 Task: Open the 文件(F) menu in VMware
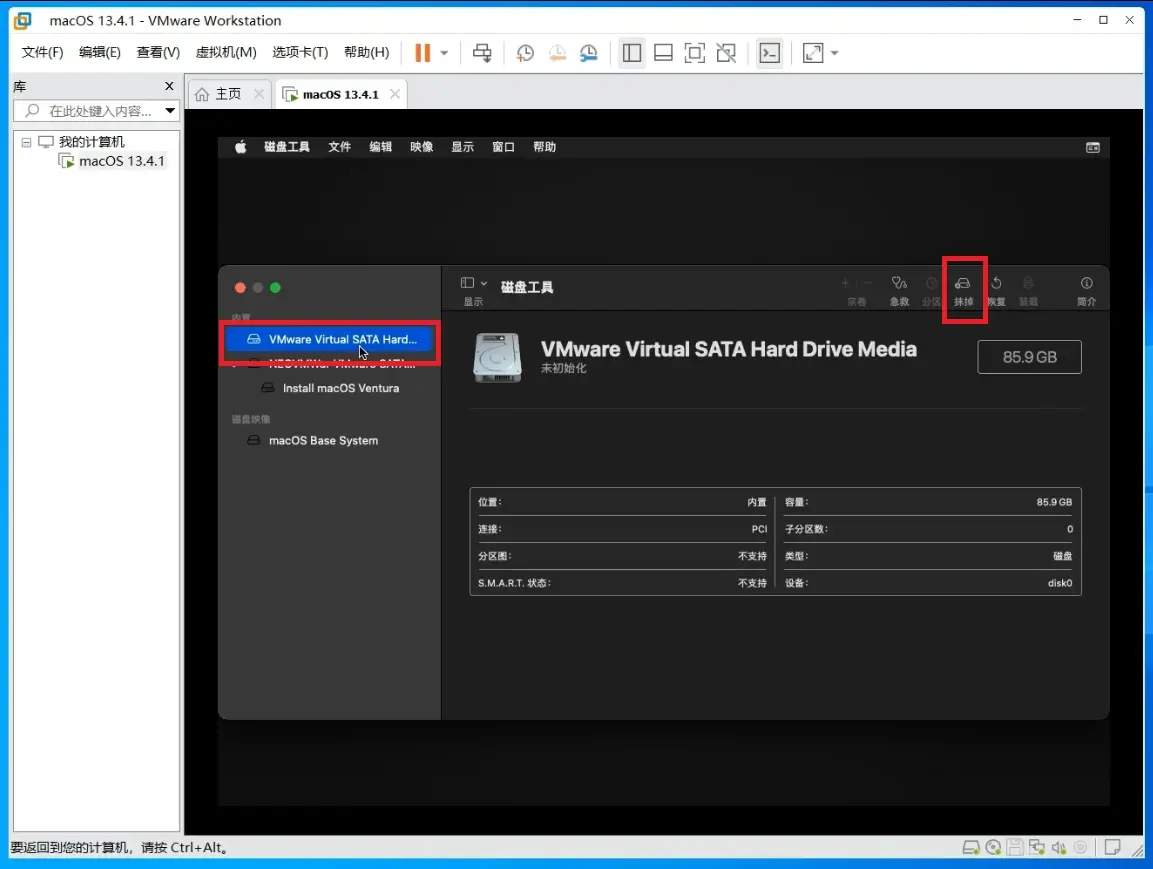tap(42, 52)
